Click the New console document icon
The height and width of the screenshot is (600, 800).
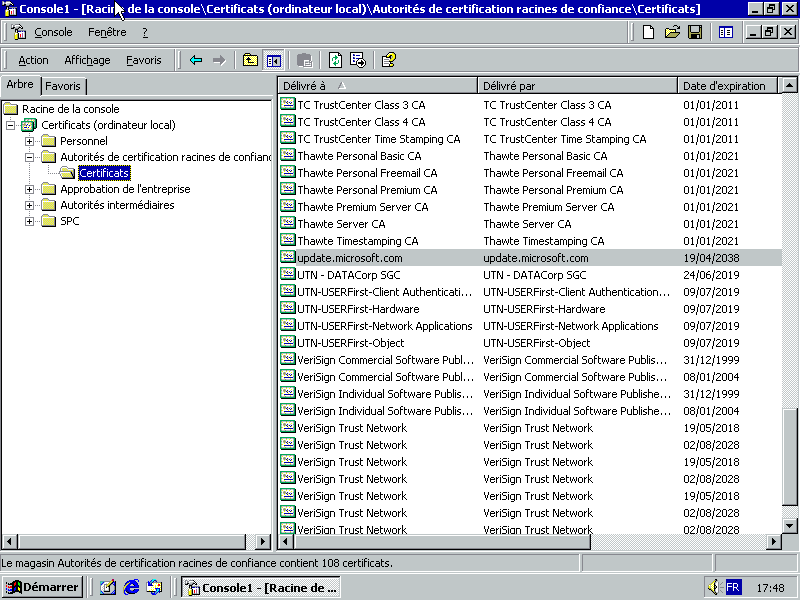point(648,32)
